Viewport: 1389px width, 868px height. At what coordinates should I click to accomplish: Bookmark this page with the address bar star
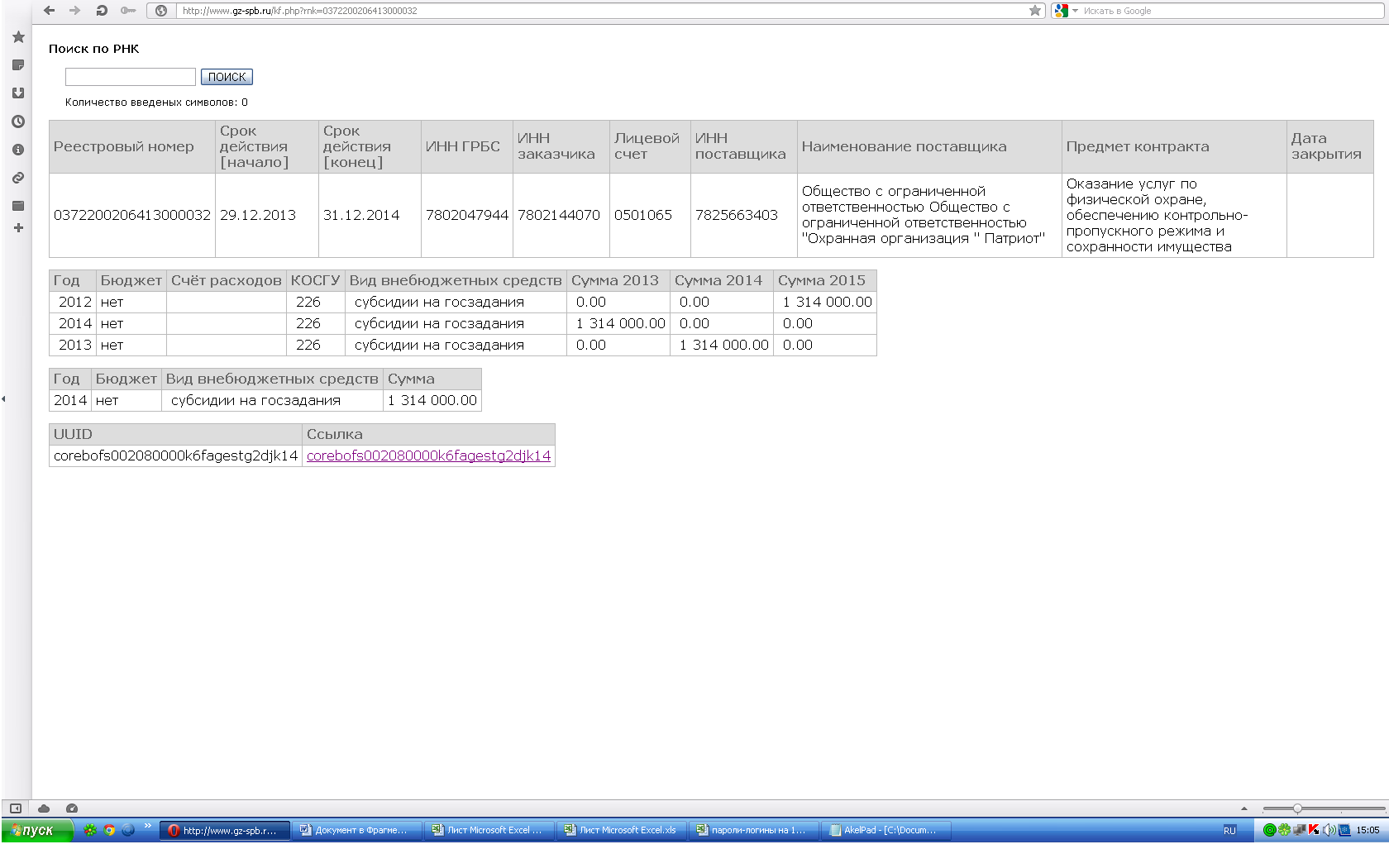click(x=1035, y=11)
